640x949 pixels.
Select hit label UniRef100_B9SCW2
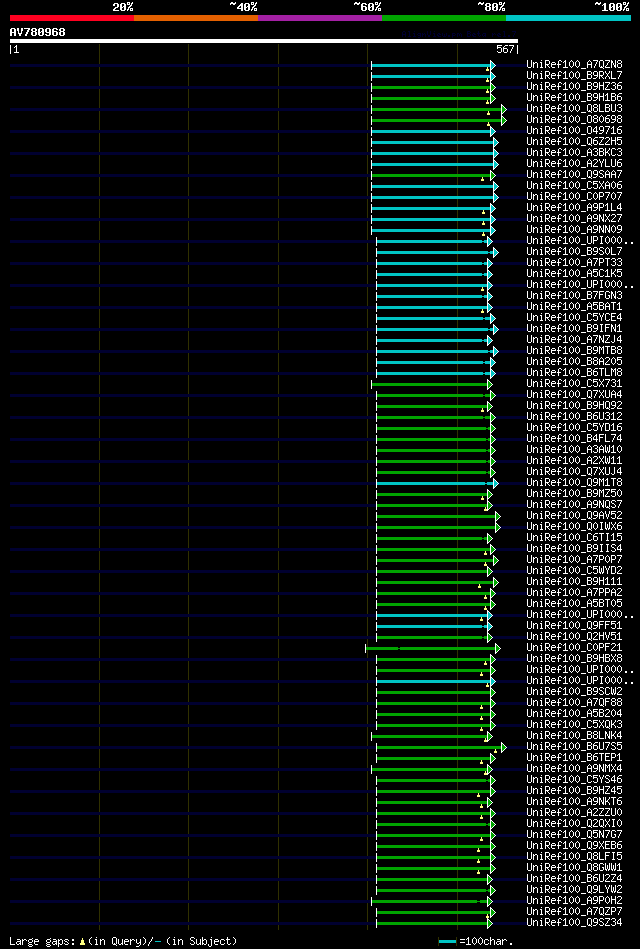(574, 692)
